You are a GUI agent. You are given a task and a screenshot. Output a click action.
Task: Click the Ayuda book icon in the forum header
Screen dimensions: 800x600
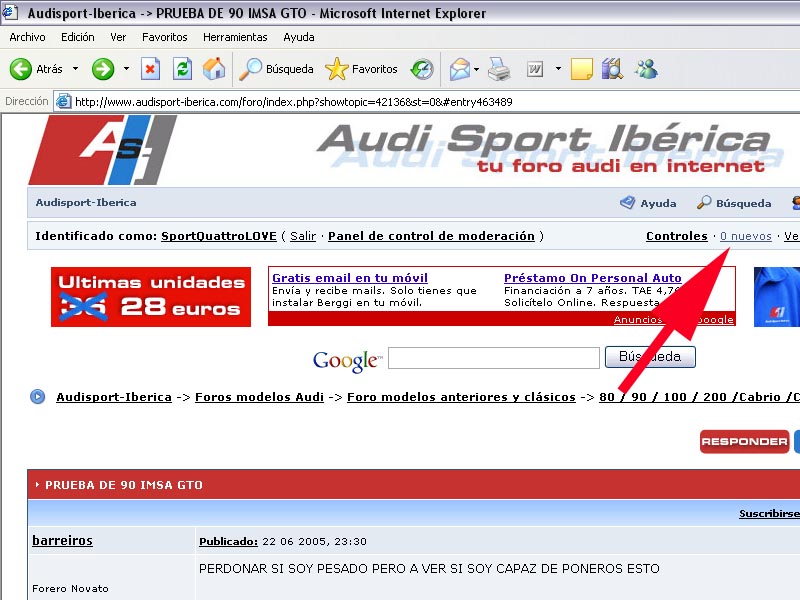[x=627, y=203]
